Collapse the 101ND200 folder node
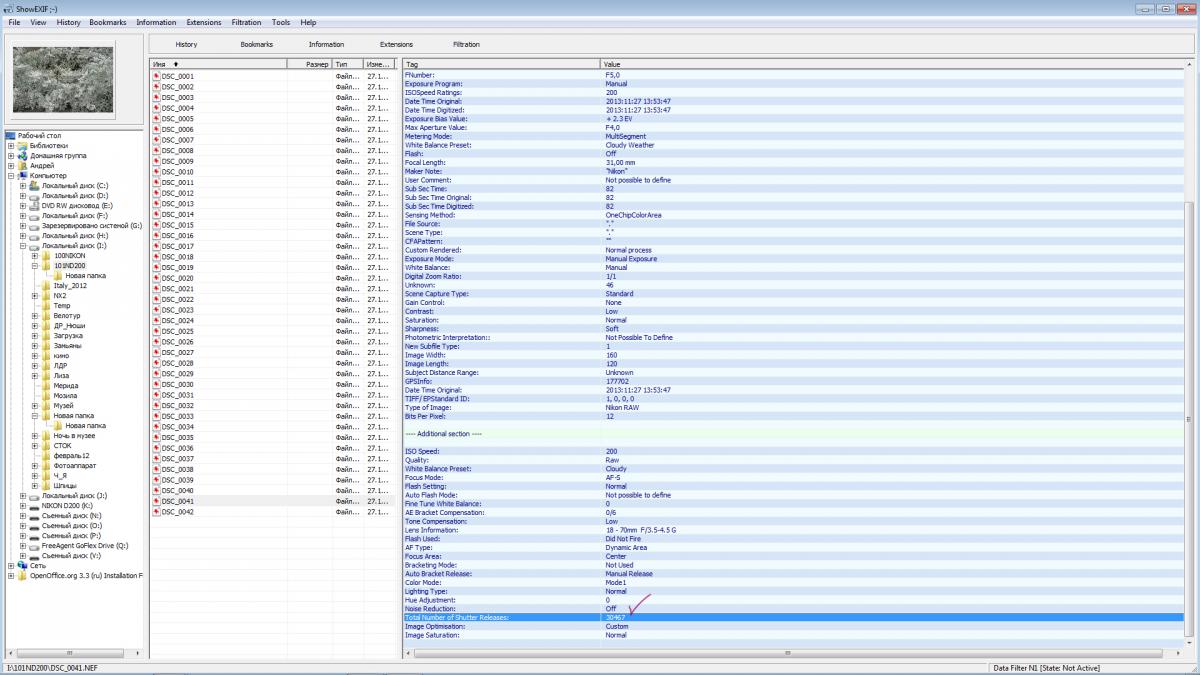This screenshot has height=675, width=1200. [x=35, y=265]
